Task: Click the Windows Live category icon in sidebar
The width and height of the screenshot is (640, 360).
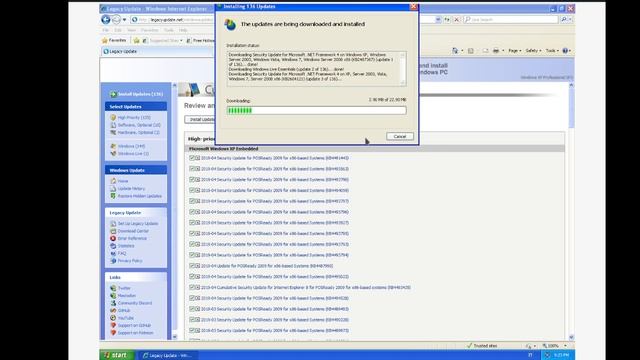Action: coord(113,153)
